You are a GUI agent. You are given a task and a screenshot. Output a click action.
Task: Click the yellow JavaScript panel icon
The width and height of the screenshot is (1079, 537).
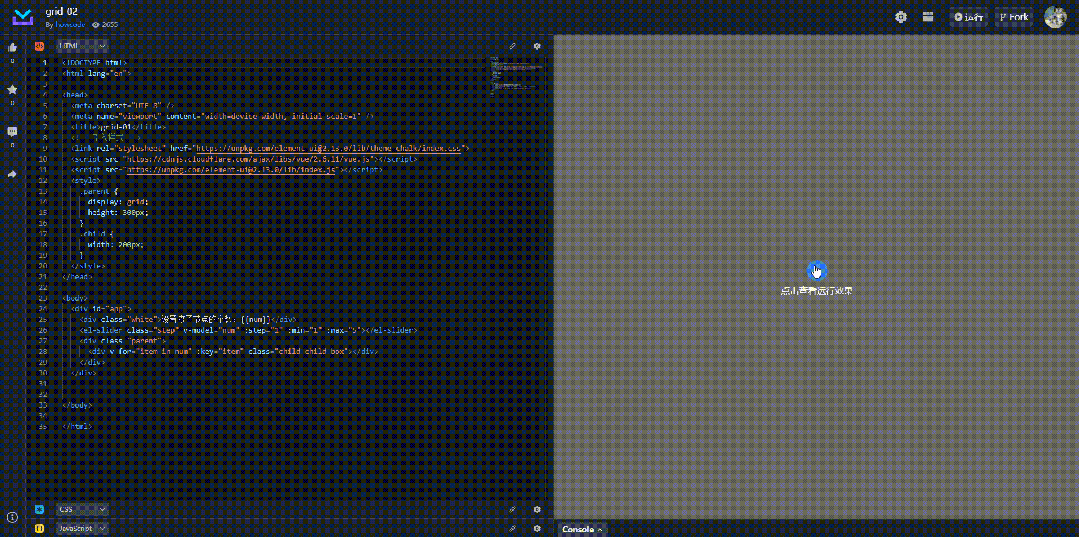pyautogui.click(x=40, y=529)
